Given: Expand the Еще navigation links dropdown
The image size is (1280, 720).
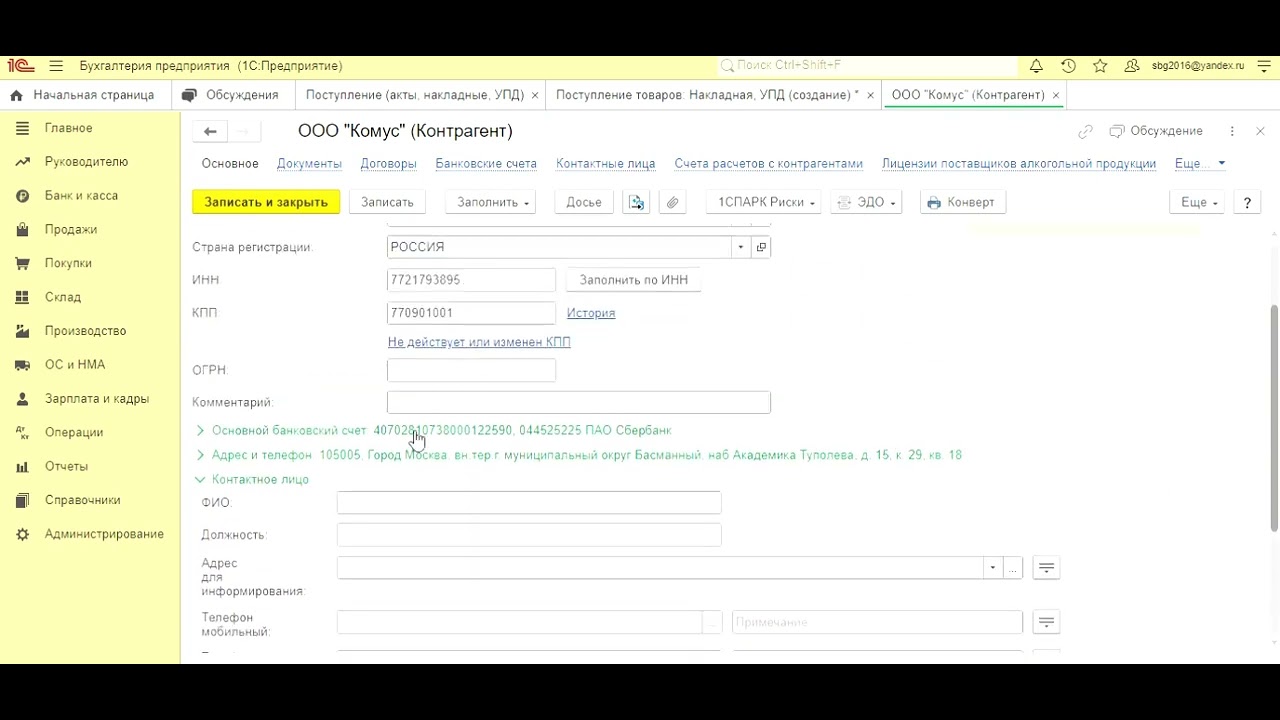Looking at the screenshot, I should [1200, 164].
